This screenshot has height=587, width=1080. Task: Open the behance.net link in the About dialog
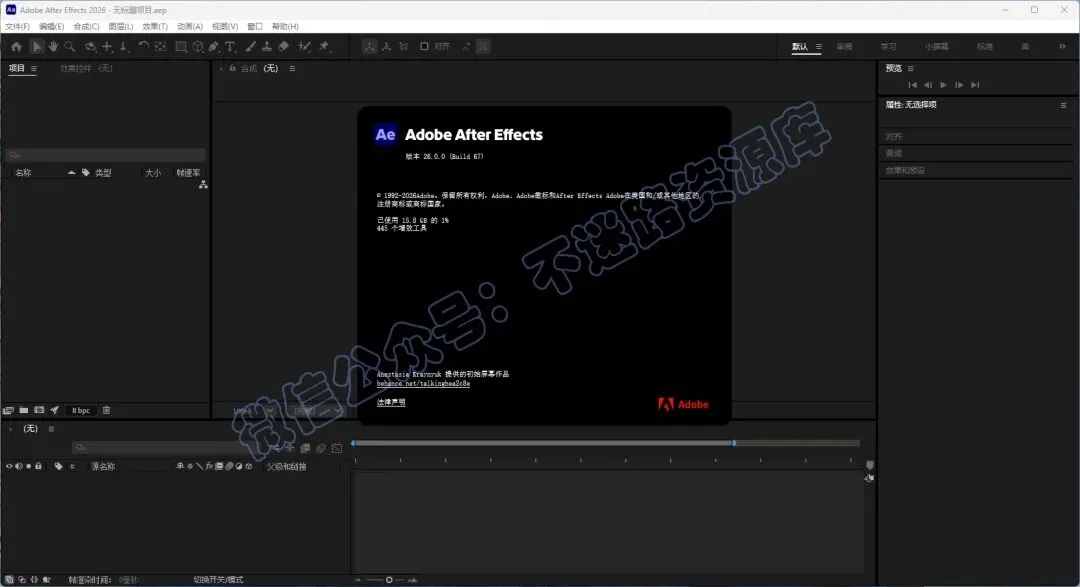point(423,383)
